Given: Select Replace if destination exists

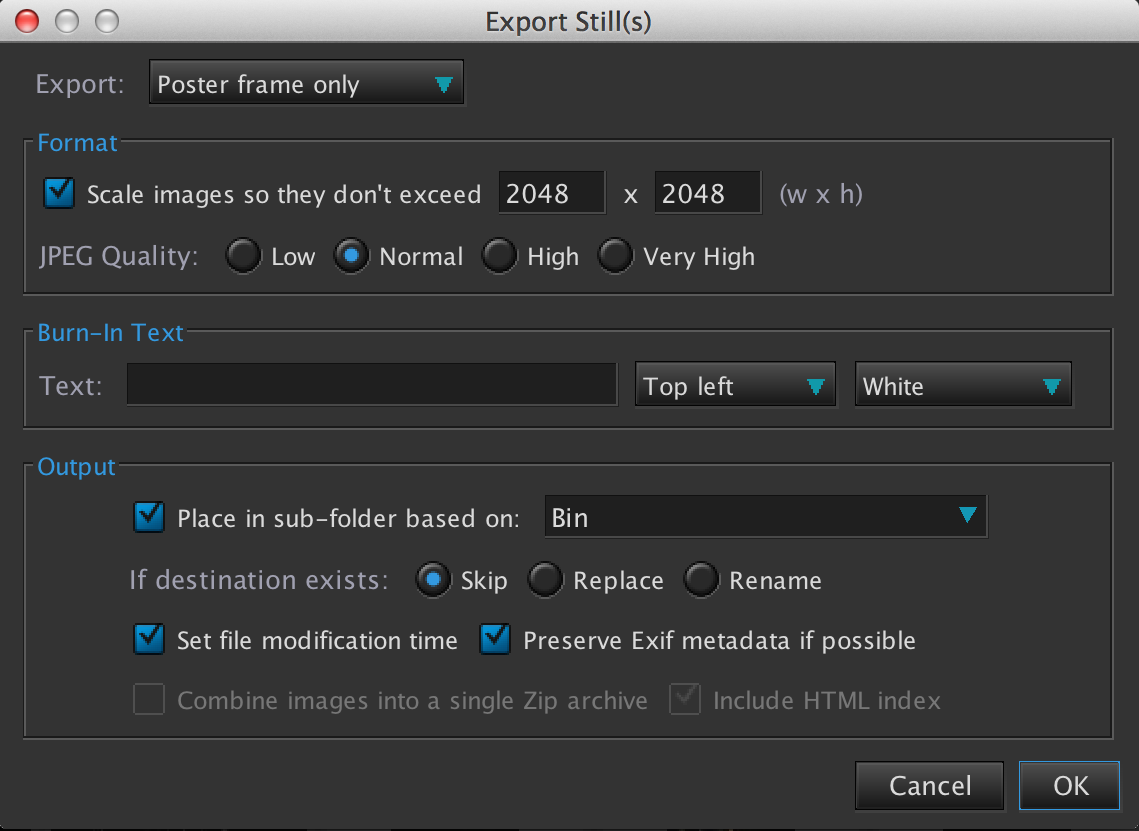Looking at the screenshot, I should (545, 580).
